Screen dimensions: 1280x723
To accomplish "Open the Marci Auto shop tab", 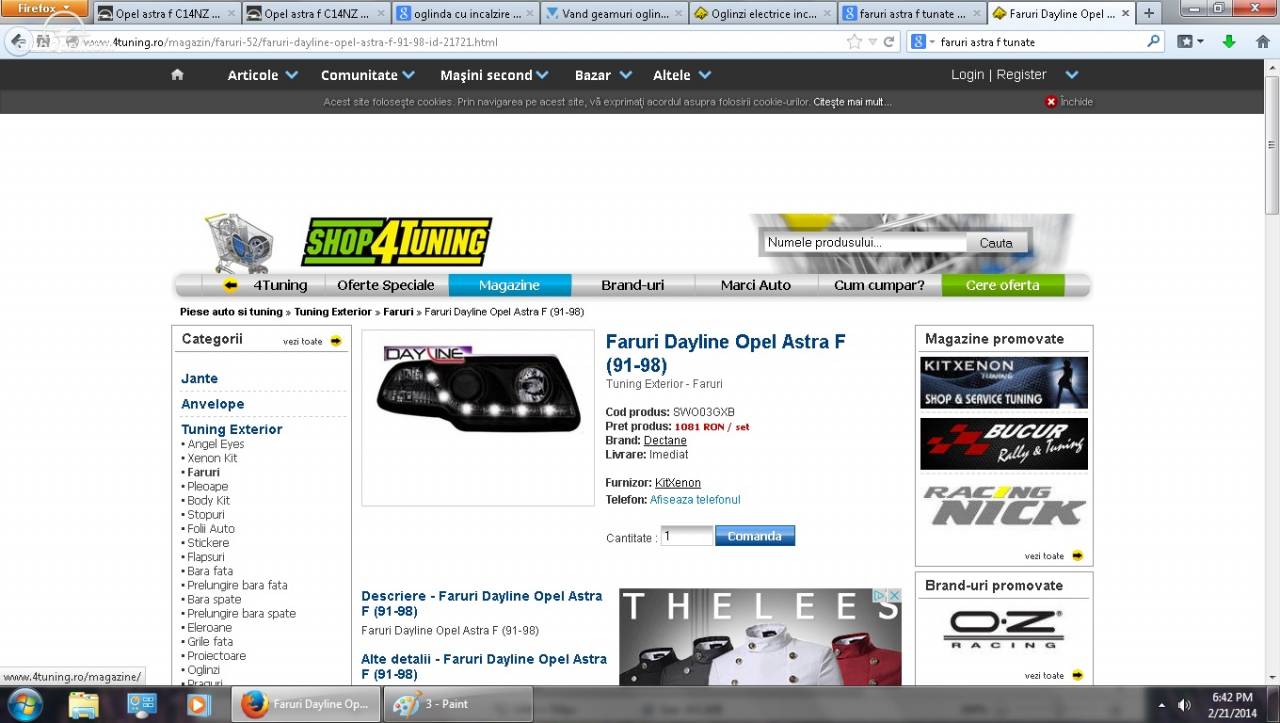I will click(756, 285).
